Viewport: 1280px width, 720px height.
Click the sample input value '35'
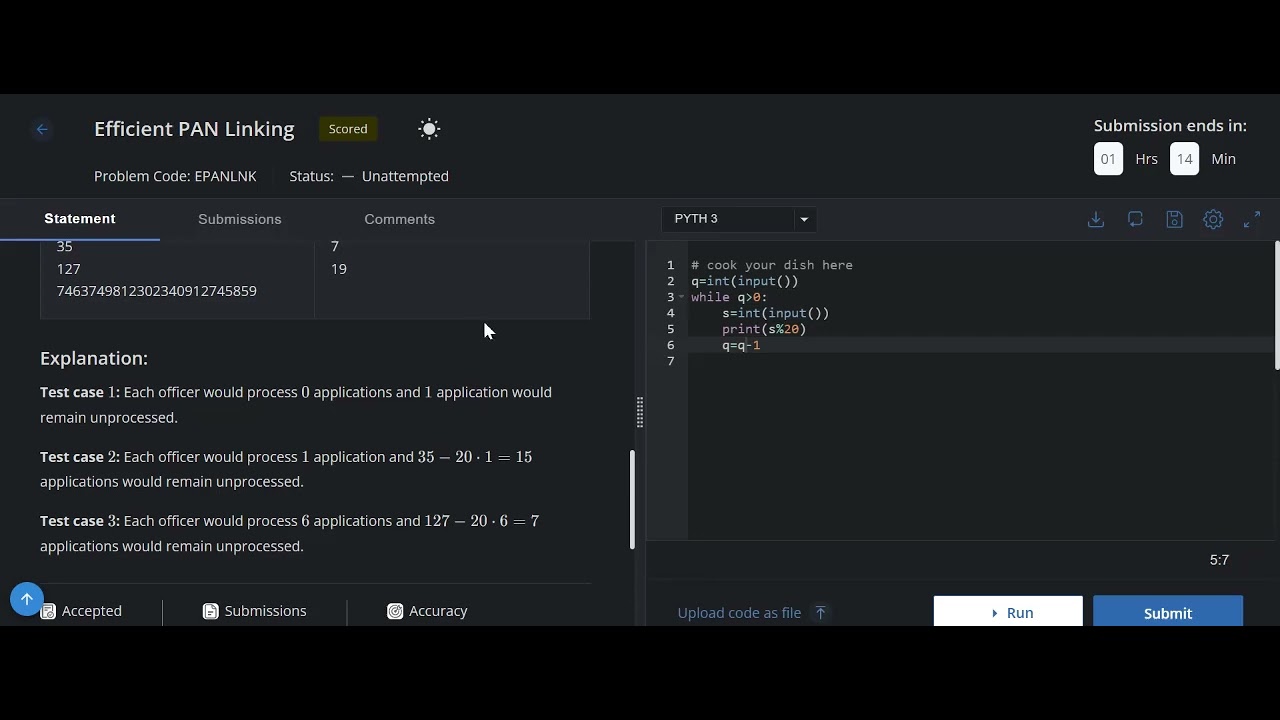tap(65, 247)
